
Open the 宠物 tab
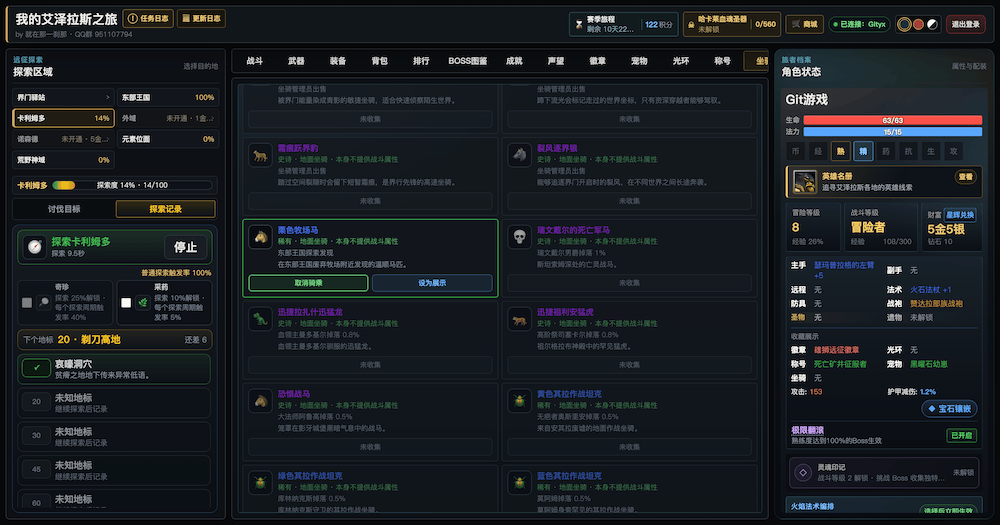[639, 61]
